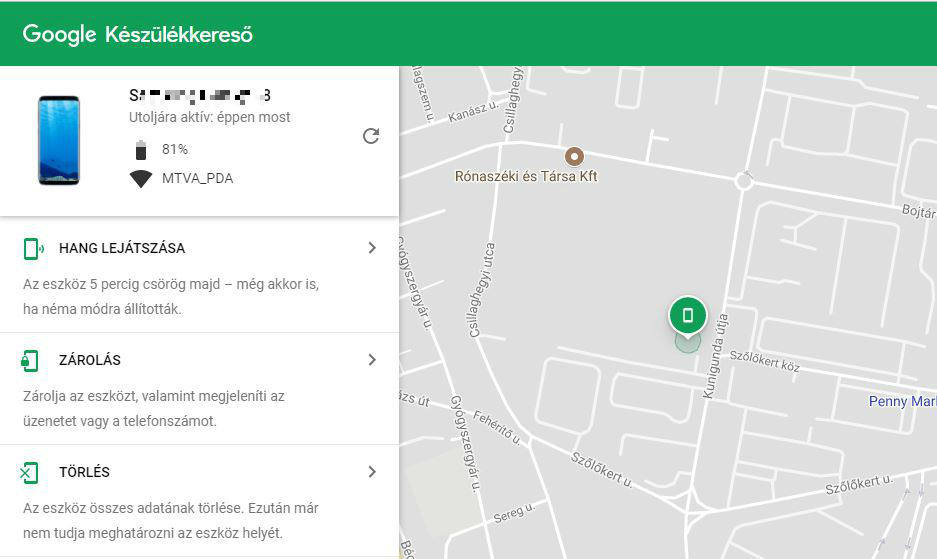The width and height of the screenshot is (937, 559).
Task: Click the roundabout on Kunigunda útja
Action: (743, 181)
